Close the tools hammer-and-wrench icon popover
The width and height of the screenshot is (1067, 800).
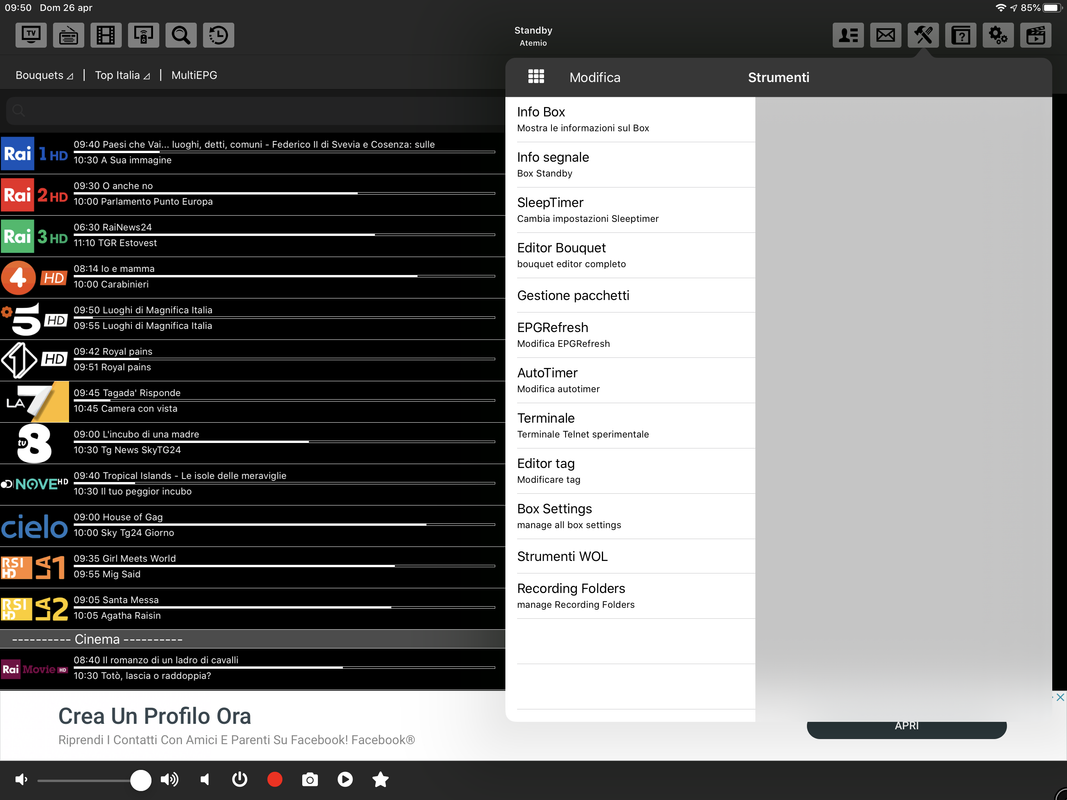pyautogui.click(x=923, y=35)
